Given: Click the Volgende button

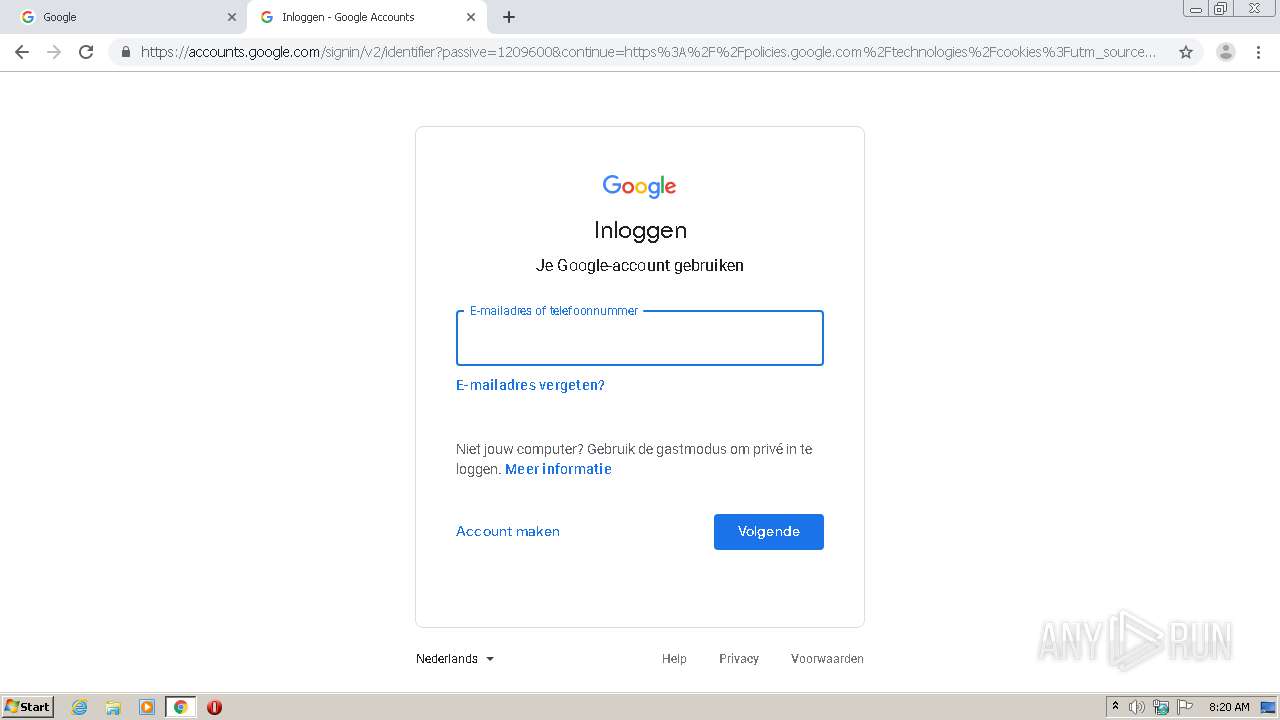Looking at the screenshot, I should click(769, 532).
